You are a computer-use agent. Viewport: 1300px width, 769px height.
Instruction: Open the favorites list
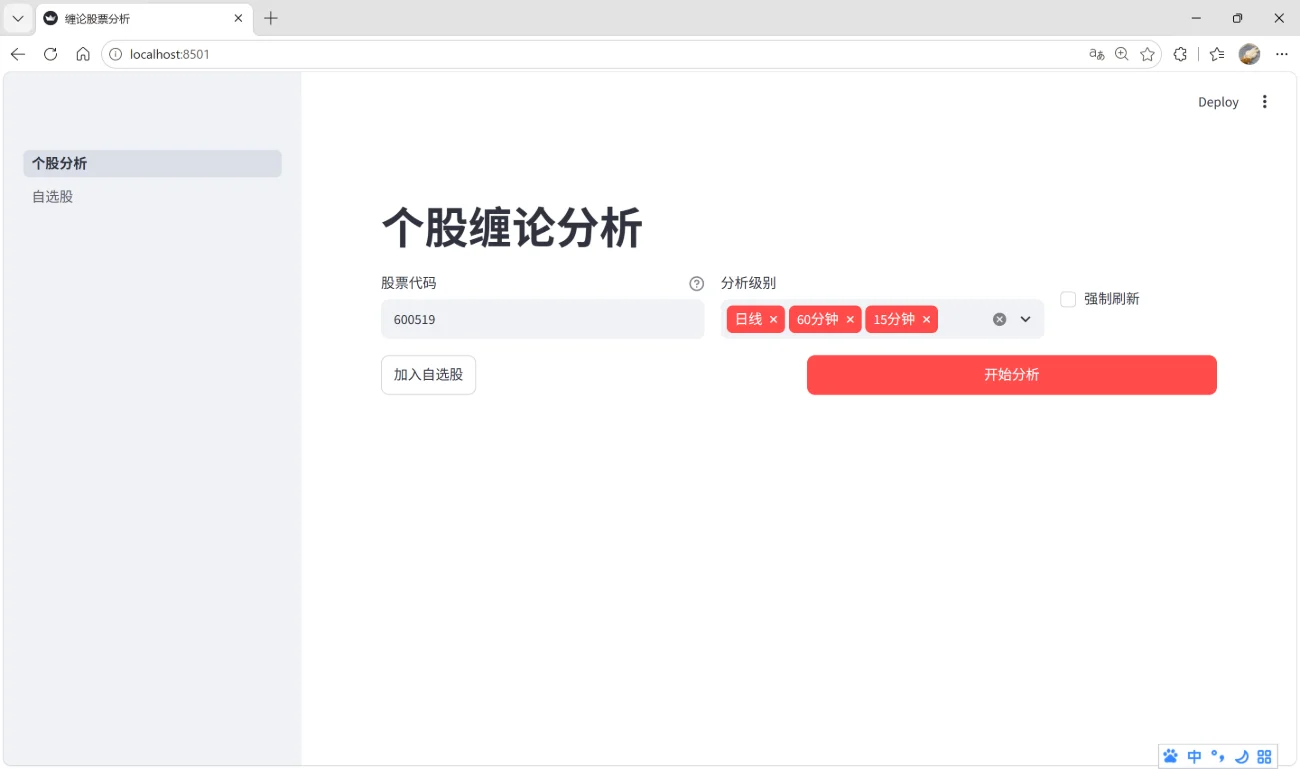1216,54
